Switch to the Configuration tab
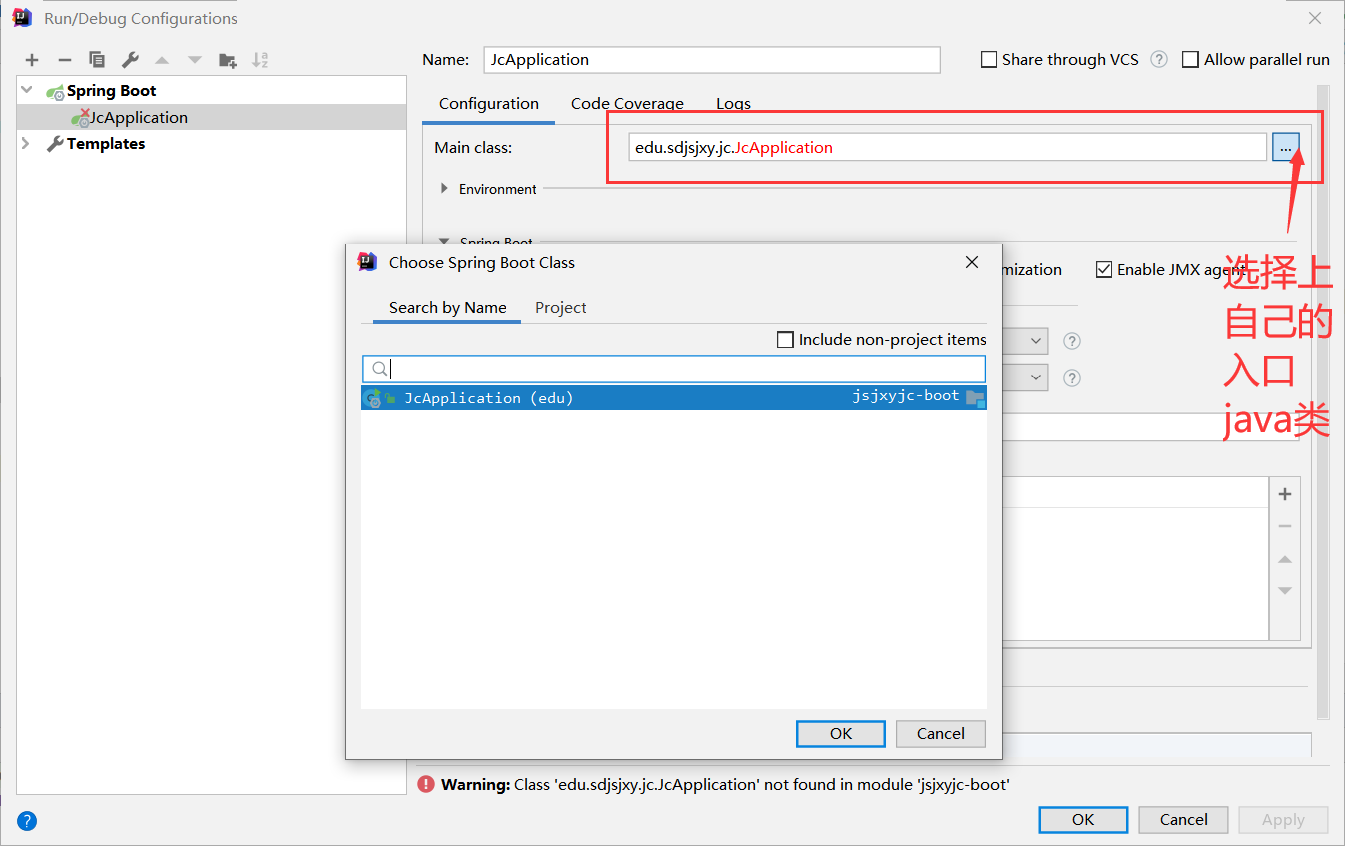This screenshot has width=1345, height=846. coord(489,104)
